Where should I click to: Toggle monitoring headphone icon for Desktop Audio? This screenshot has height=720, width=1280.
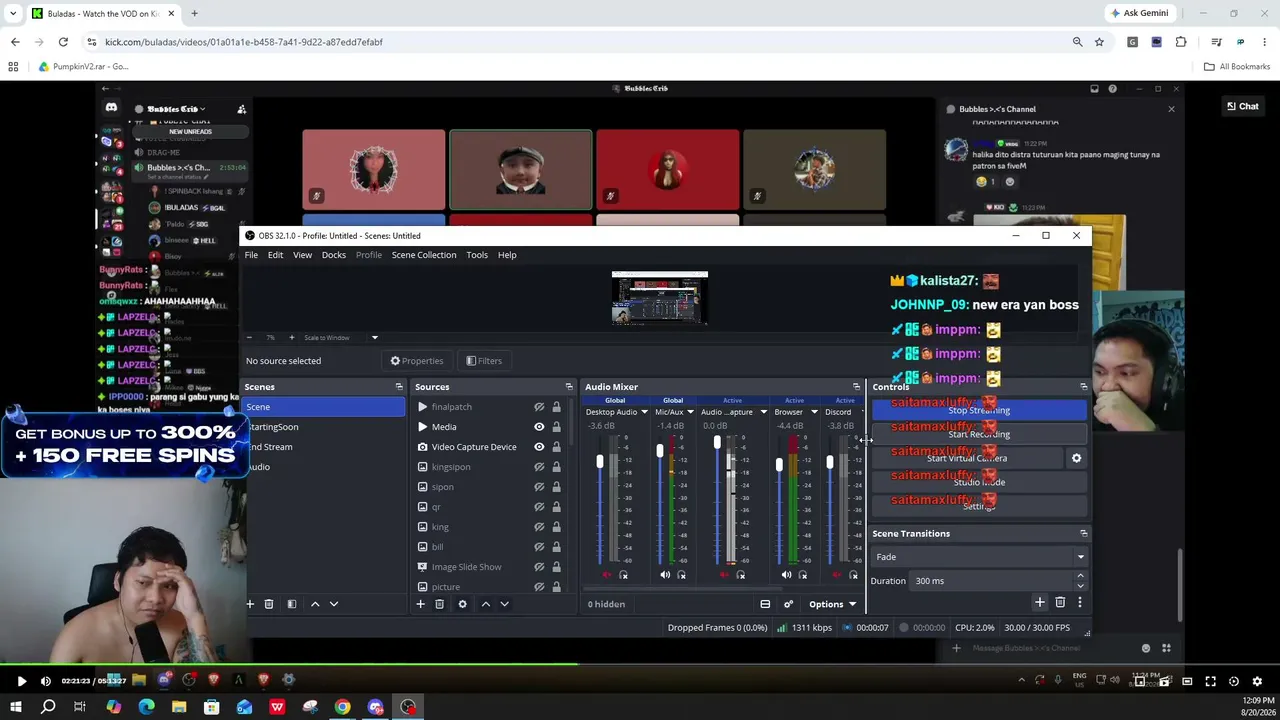coord(623,575)
